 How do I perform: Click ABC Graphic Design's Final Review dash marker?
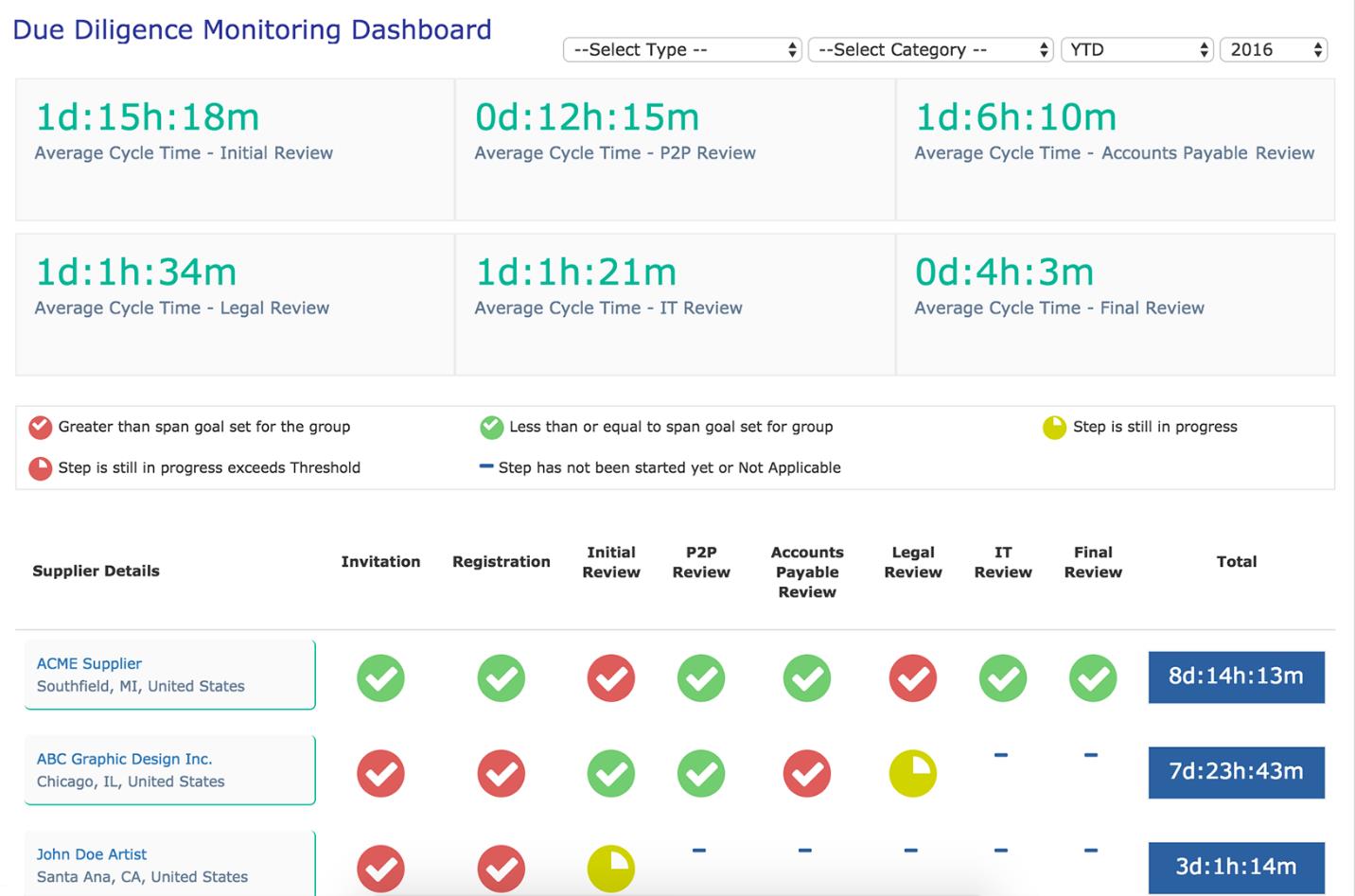tap(1091, 755)
